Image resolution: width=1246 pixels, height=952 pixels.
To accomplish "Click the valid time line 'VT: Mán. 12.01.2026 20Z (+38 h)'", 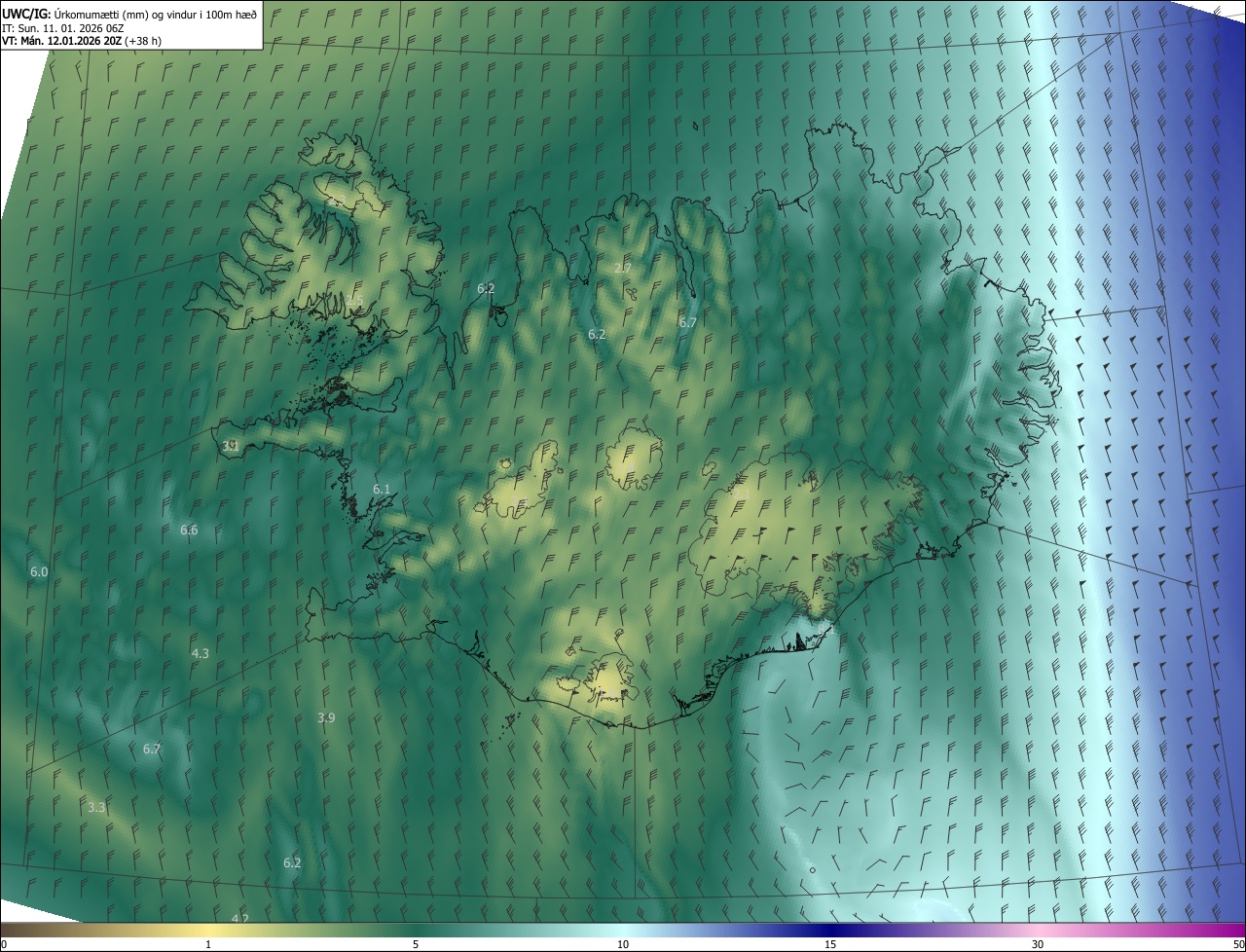I will [82, 41].
